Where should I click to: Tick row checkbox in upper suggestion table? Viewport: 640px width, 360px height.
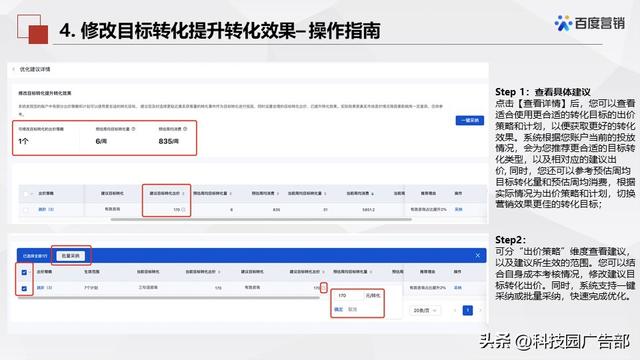[x=26, y=209]
